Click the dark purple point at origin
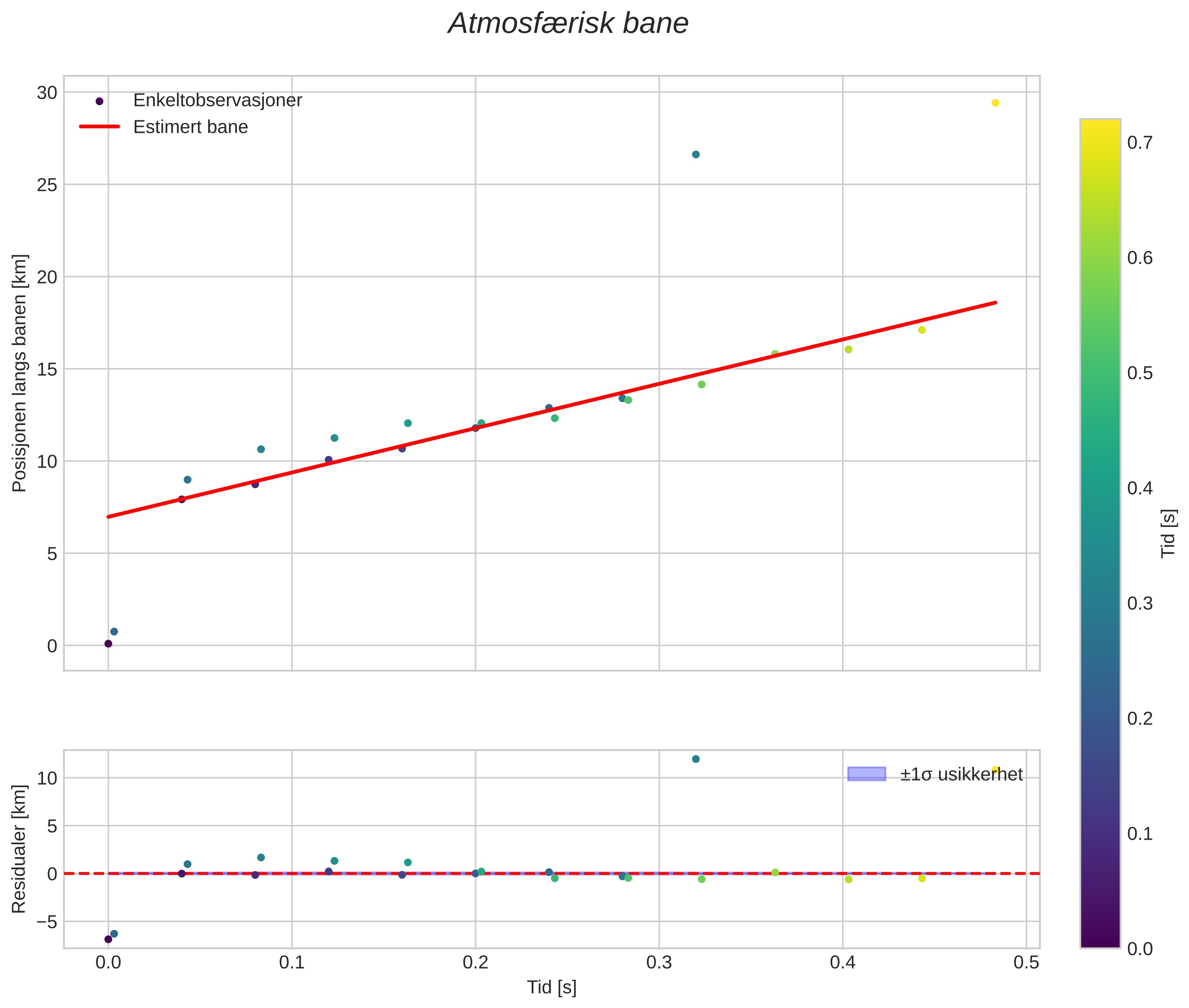The width and height of the screenshot is (1189, 1008). point(108,644)
